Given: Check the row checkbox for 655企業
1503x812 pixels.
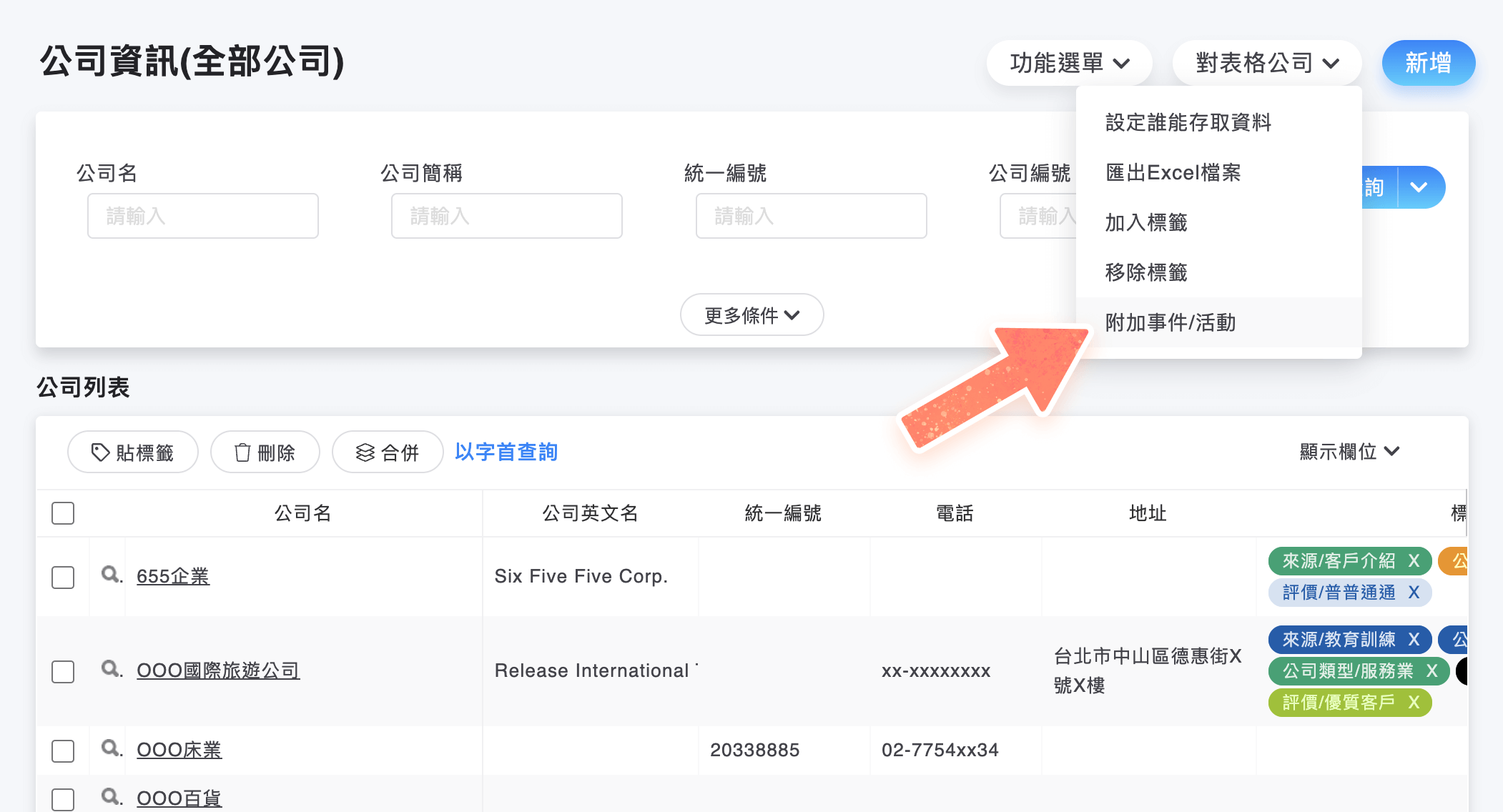Looking at the screenshot, I should pos(62,576).
